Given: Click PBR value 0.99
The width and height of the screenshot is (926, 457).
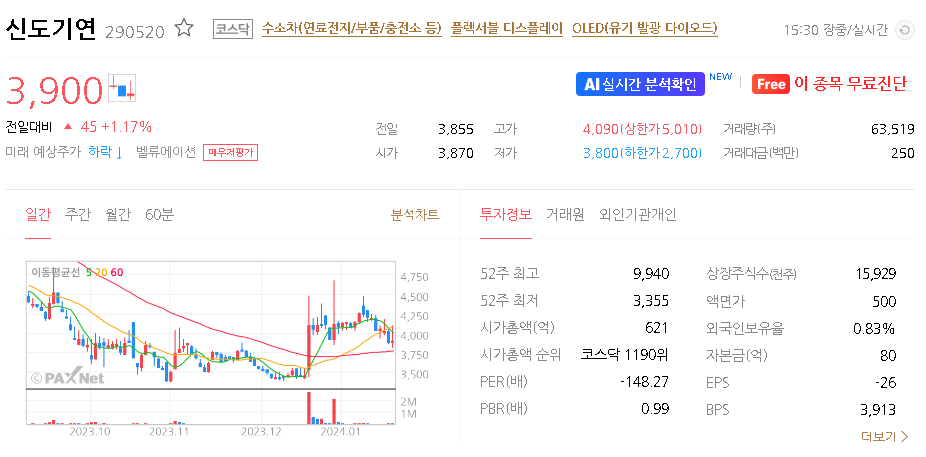Looking at the screenshot, I should [656, 410].
